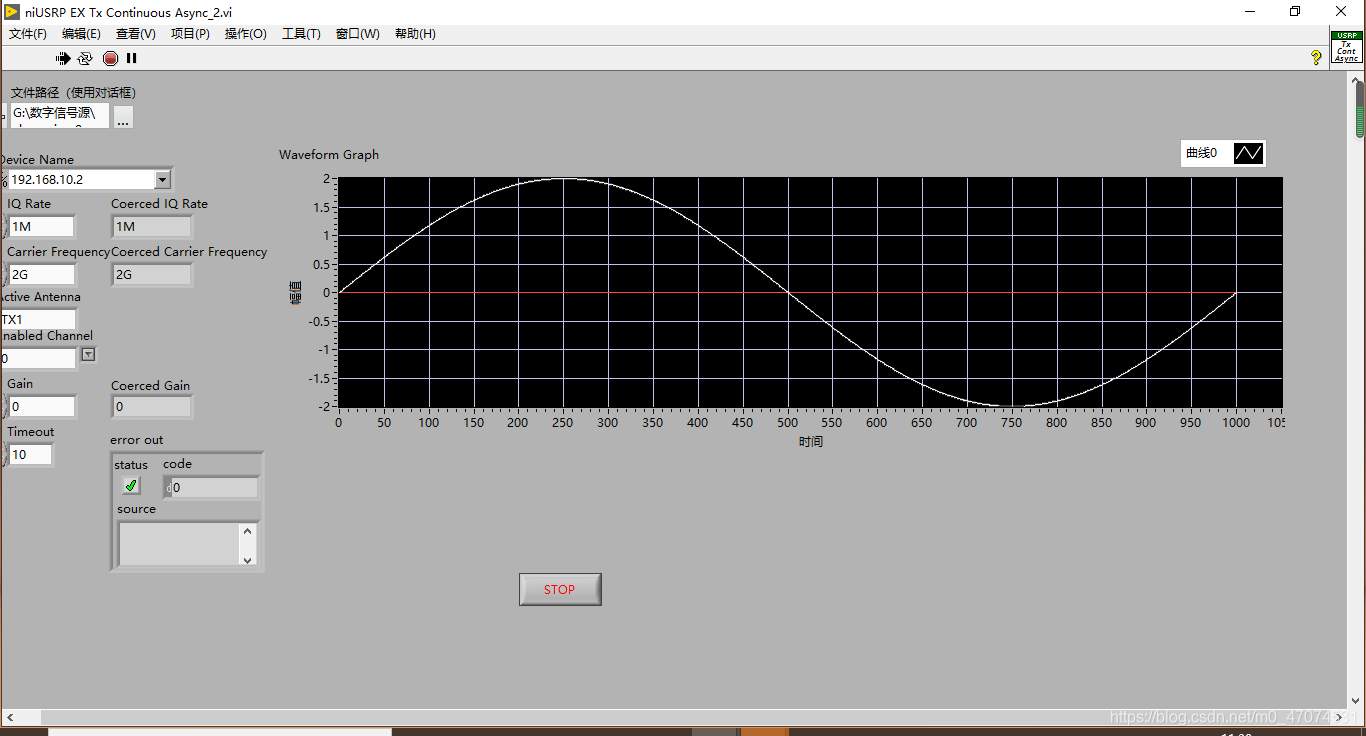Image resolution: width=1366 pixels, height=736 pixels.
Task: Click the horizontal scrollbar left arrow
Action: (x=10, y=717)
